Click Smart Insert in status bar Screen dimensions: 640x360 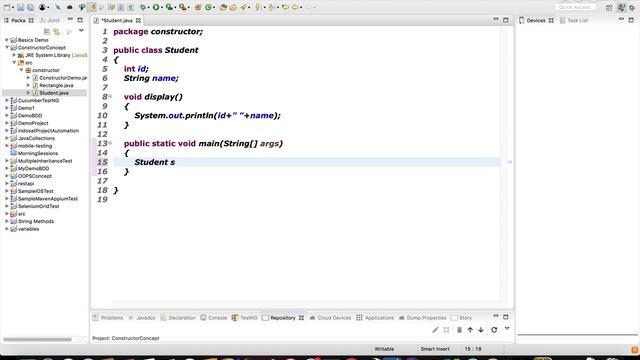pos(435,349)
